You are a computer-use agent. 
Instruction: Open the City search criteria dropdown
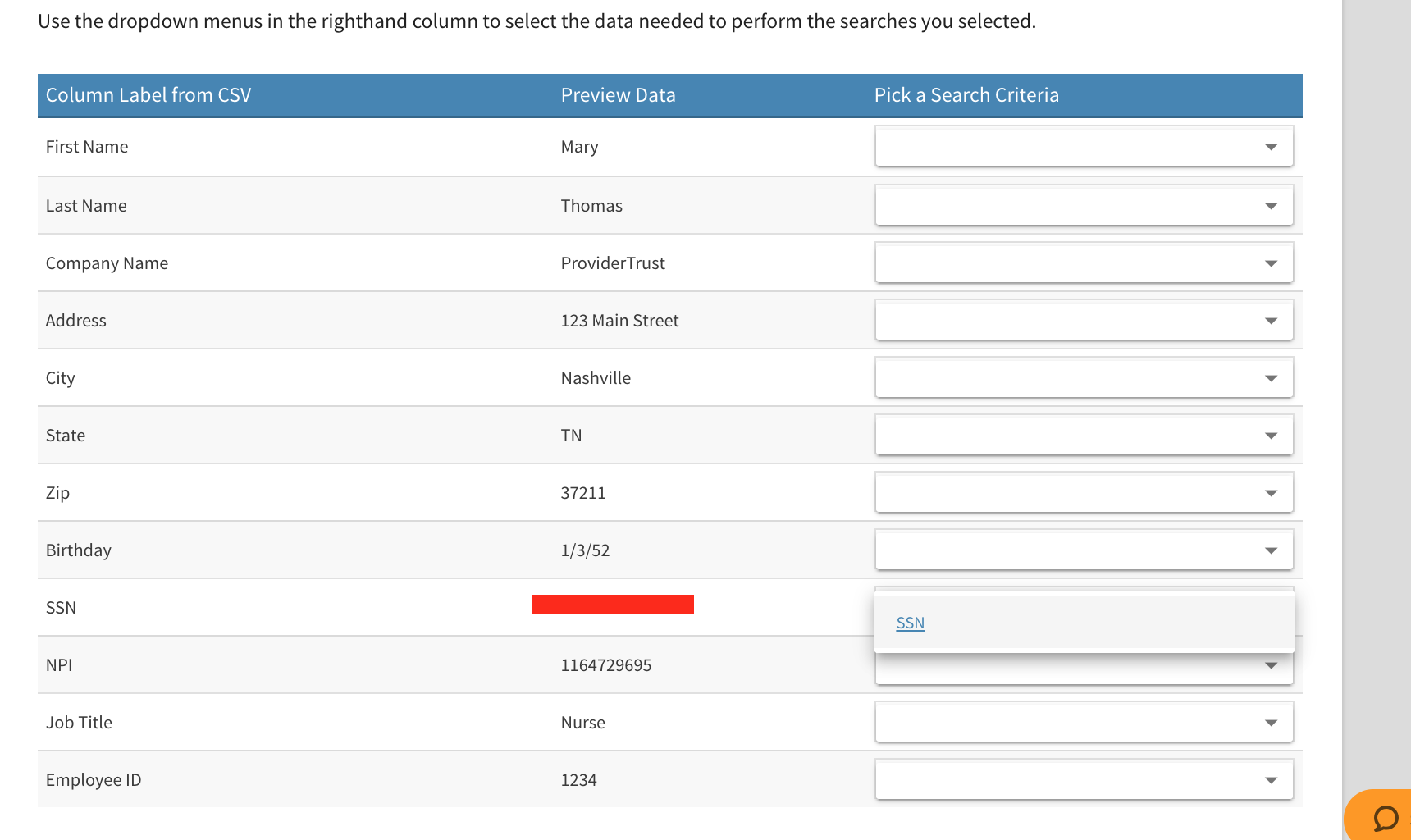pyautogui.click(x=1084, y=378)
